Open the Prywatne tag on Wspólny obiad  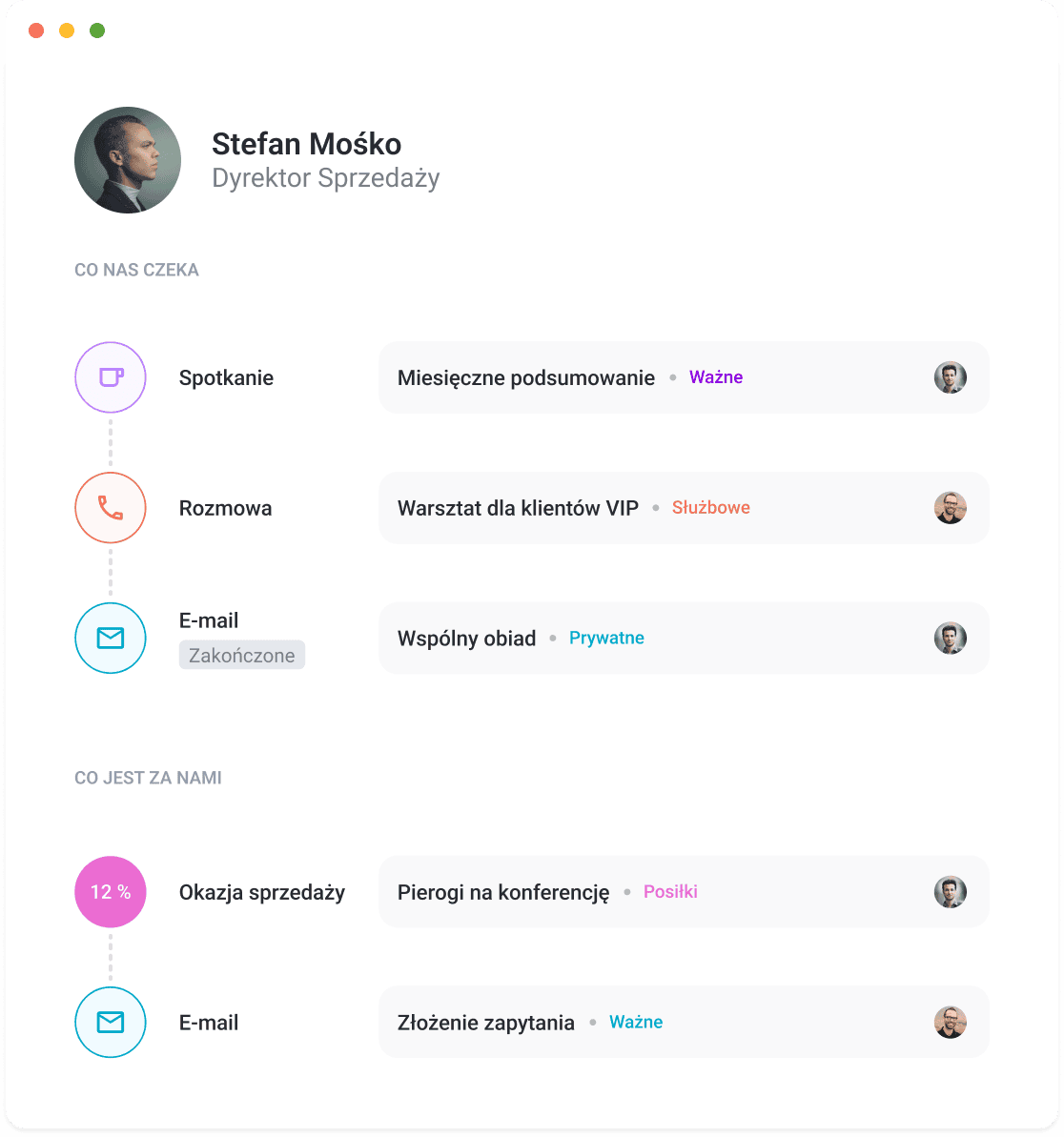click(x=606, y=638)
